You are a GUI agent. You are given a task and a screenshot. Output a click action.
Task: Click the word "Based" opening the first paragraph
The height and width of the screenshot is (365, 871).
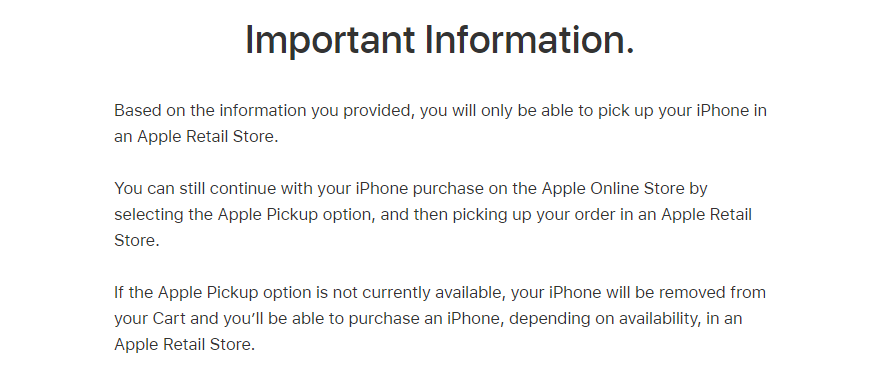132,111
